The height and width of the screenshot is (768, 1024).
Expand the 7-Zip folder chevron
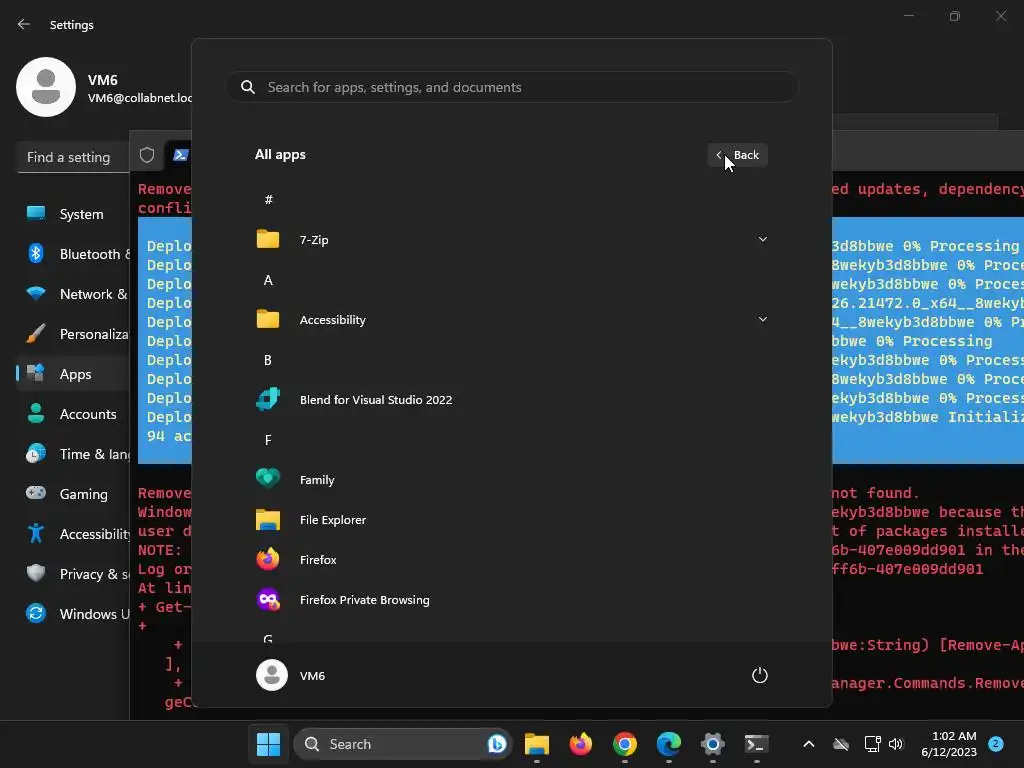click(762, 240)
